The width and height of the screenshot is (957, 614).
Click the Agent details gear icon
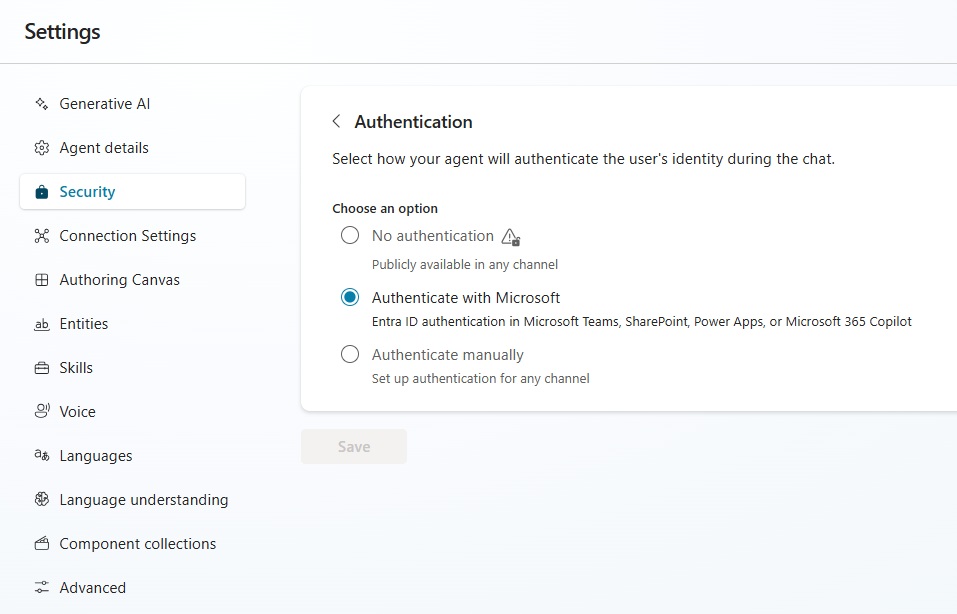[x=41, y=148]
